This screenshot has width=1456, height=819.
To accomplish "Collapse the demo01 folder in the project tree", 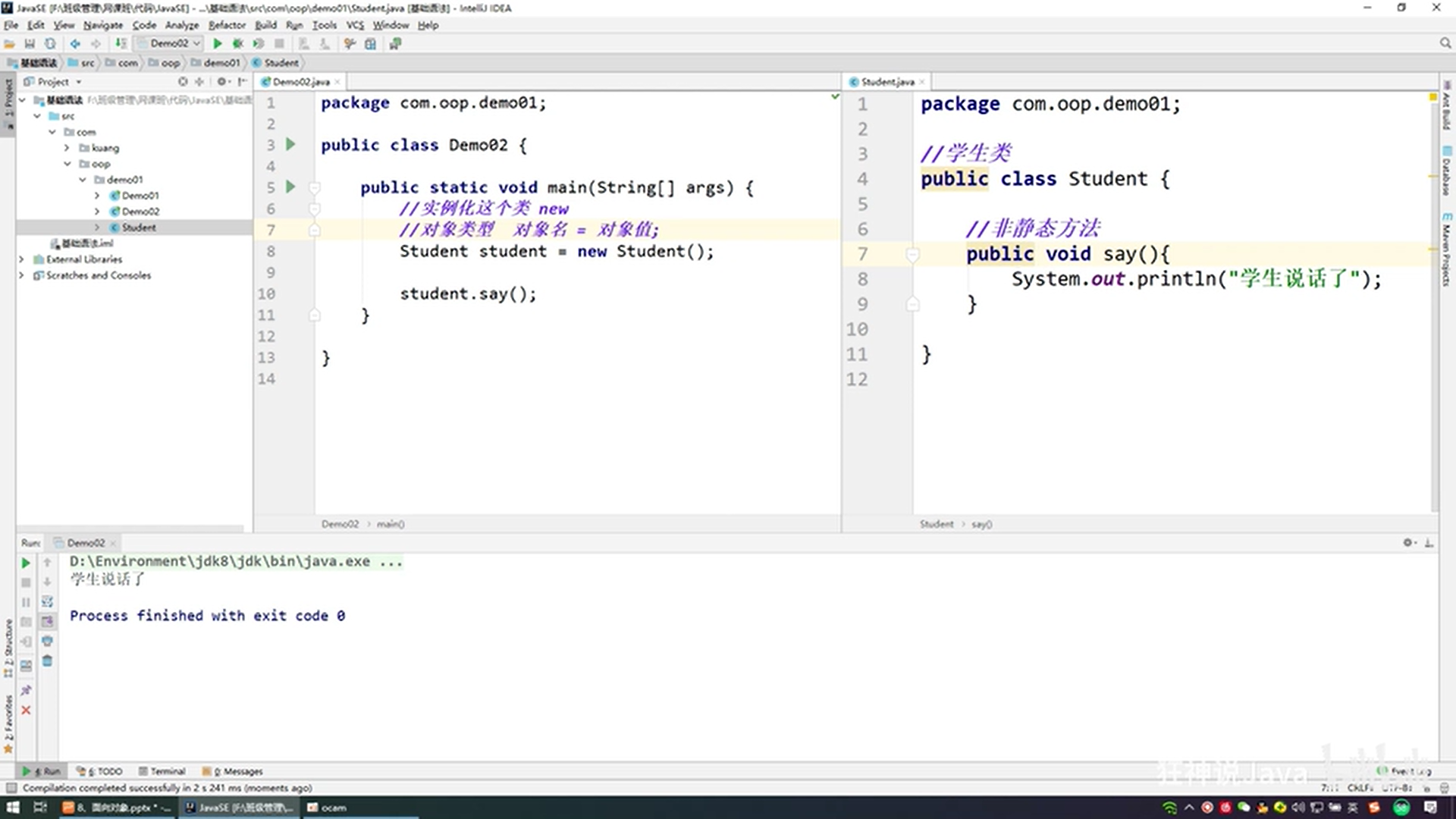I will click(x=83, y=180).
